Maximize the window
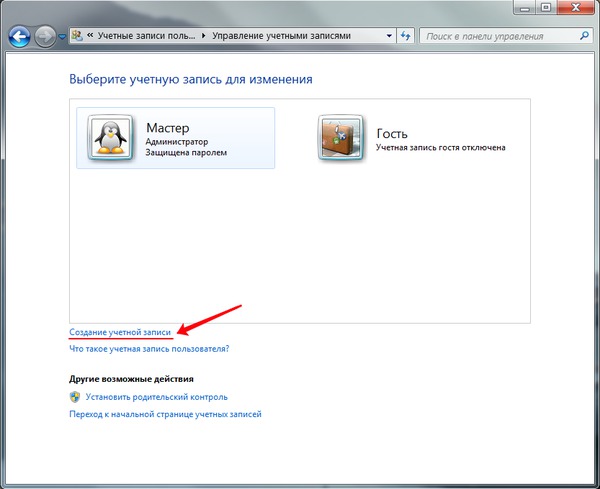Viewport: 600px width, 489px height. point(546,8)
